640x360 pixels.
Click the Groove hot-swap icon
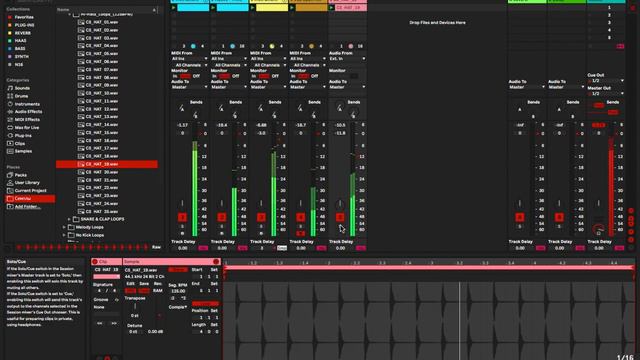(116, 300)
